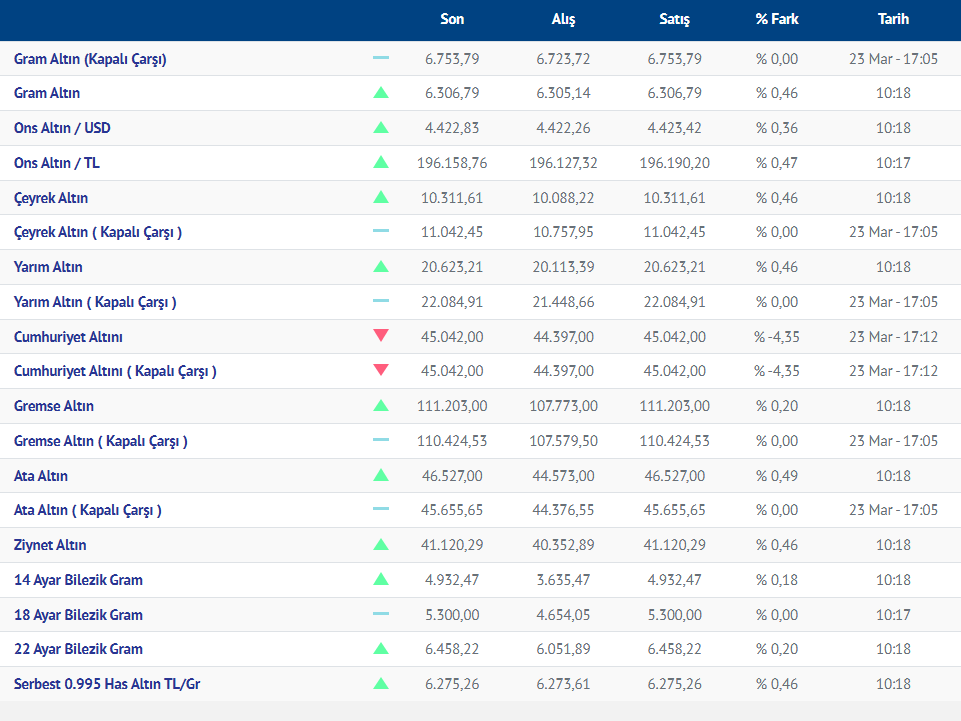The image size is (961, 721).
Task: Click the green up arrow beside Ziynet Altın
Action: coord(380,545)
